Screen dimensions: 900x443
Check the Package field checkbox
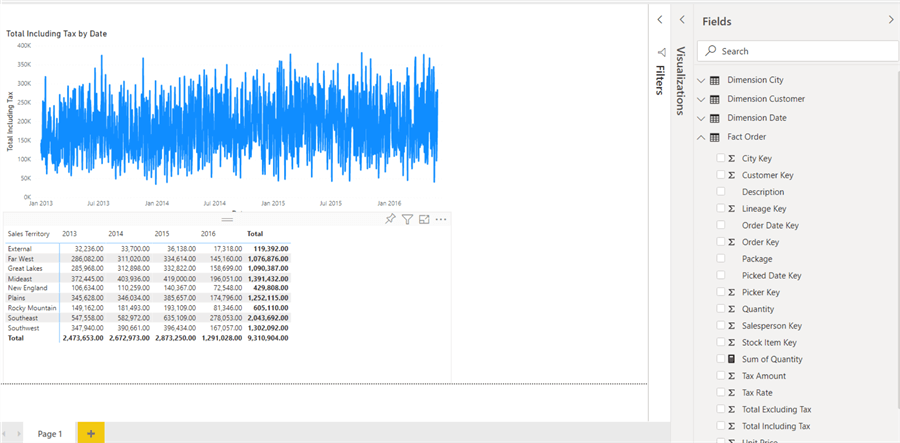click(720, 259)
